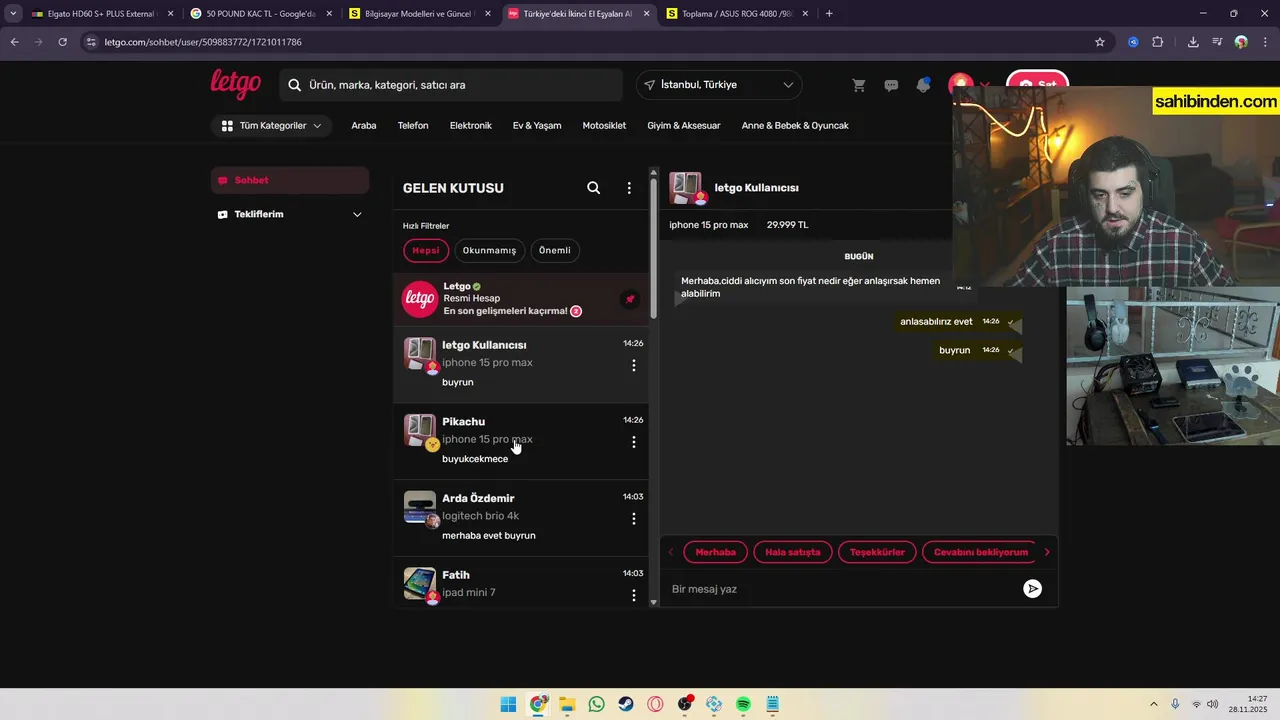The width and height of the screenshot is (1280, 720).
Task: Click the Bir mesaj yaz message field
Action: [x=842, y=589]
